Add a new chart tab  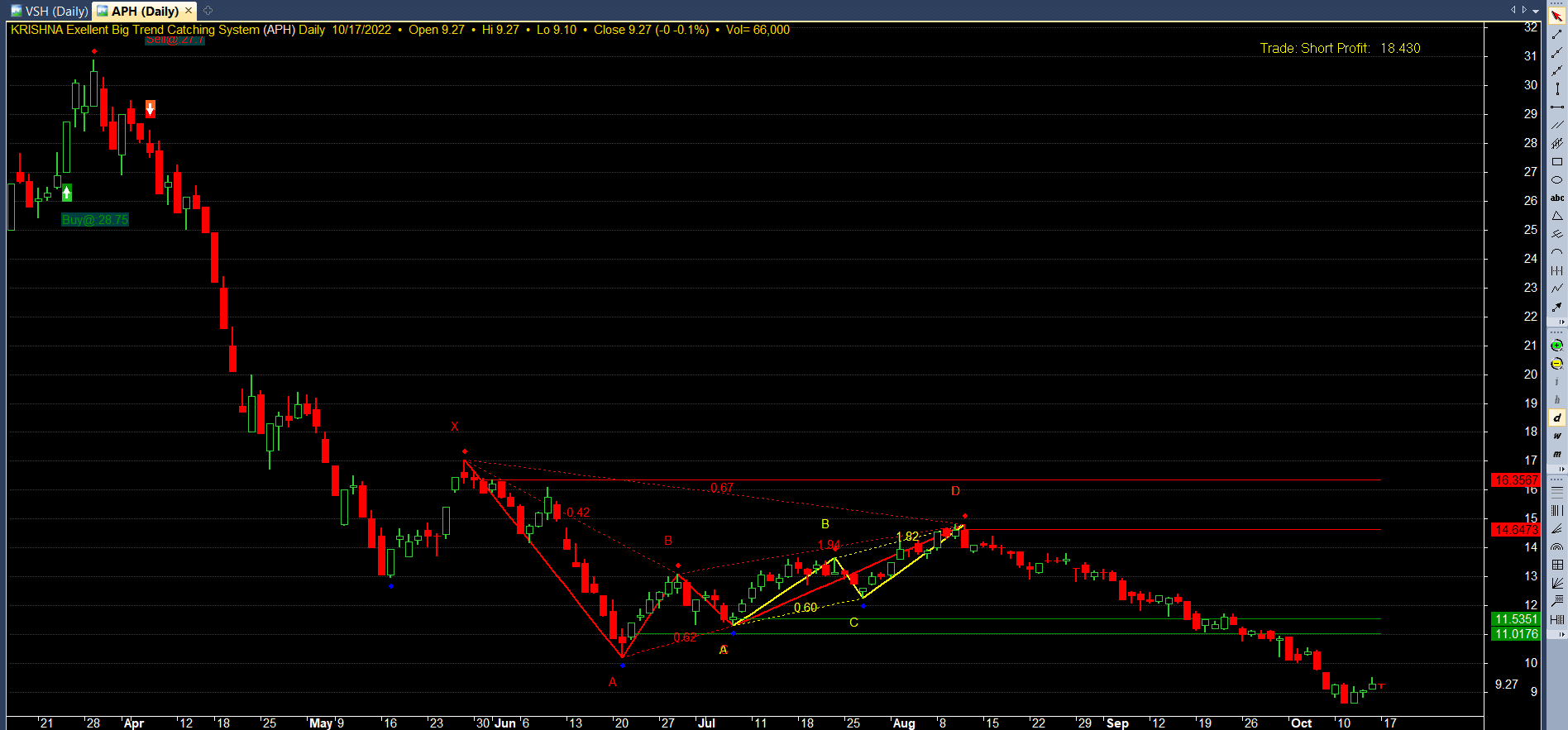(x=208, y=11)
